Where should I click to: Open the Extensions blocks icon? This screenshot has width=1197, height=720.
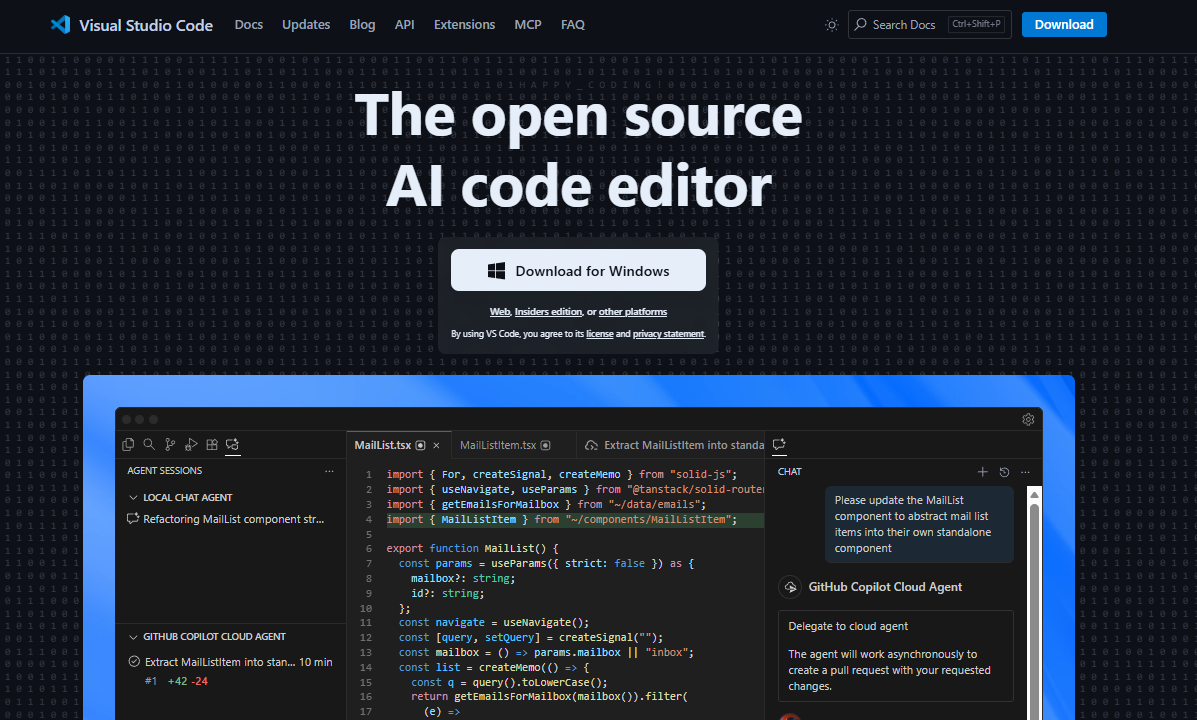[x=212, y=444]
